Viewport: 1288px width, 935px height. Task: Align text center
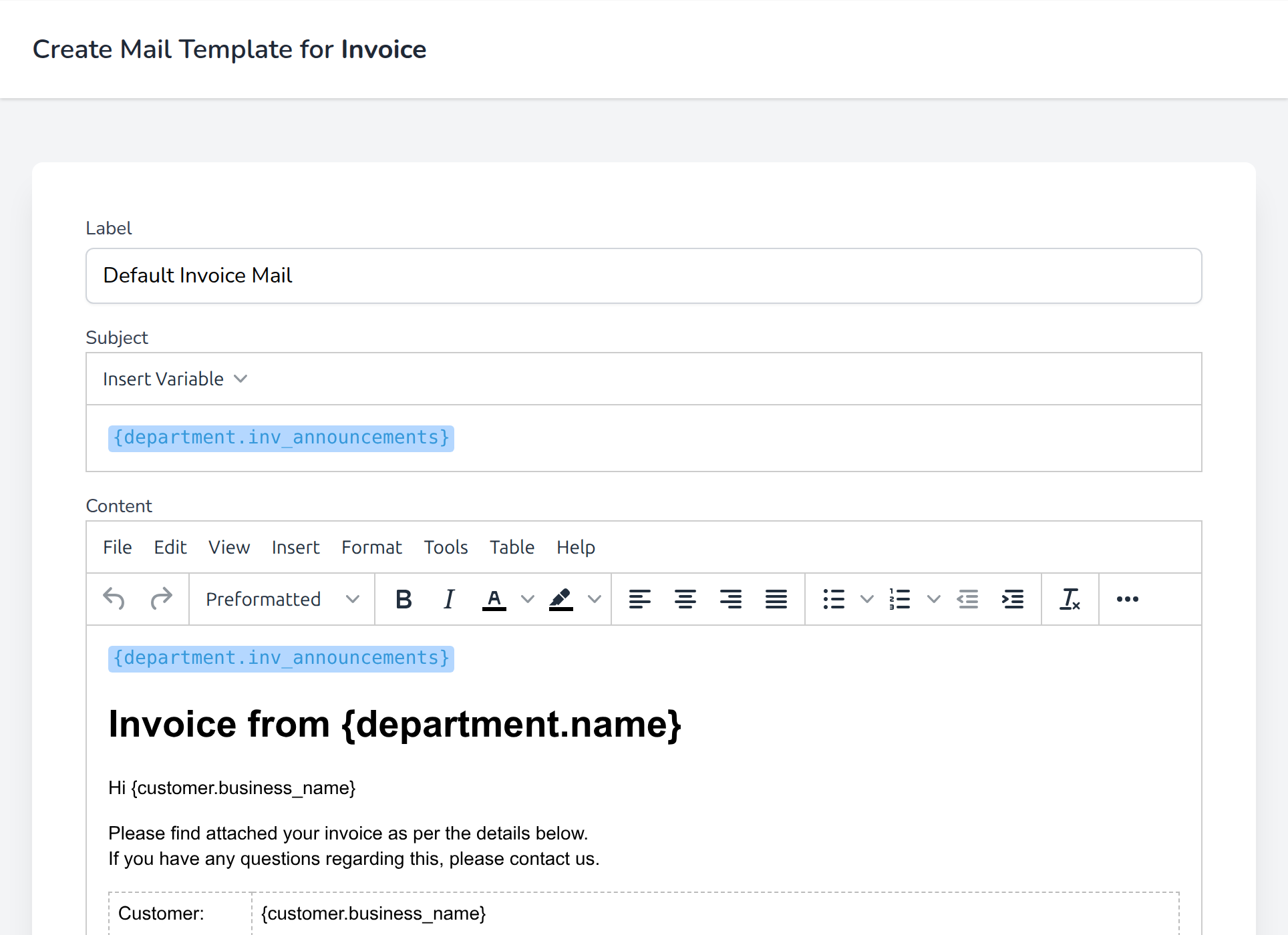[685, 599]
